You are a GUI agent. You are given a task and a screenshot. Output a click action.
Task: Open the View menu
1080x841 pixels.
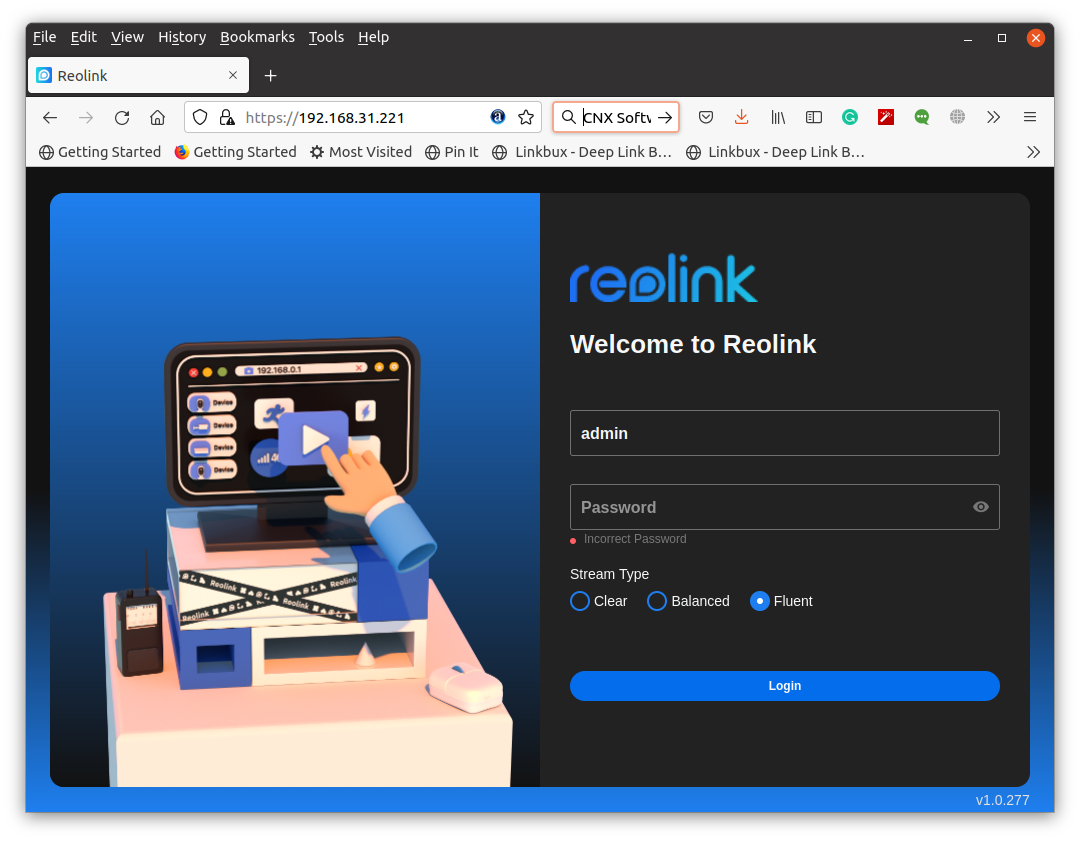click(x=127, y=37)
